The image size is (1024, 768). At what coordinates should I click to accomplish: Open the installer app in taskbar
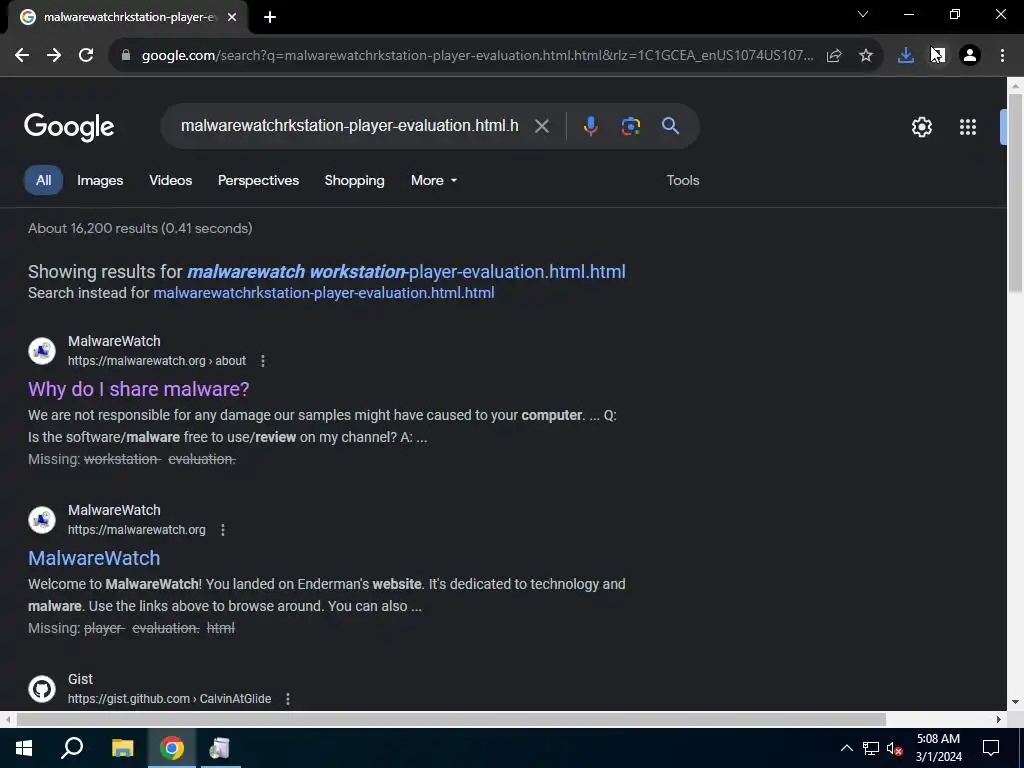click(219, 748)
